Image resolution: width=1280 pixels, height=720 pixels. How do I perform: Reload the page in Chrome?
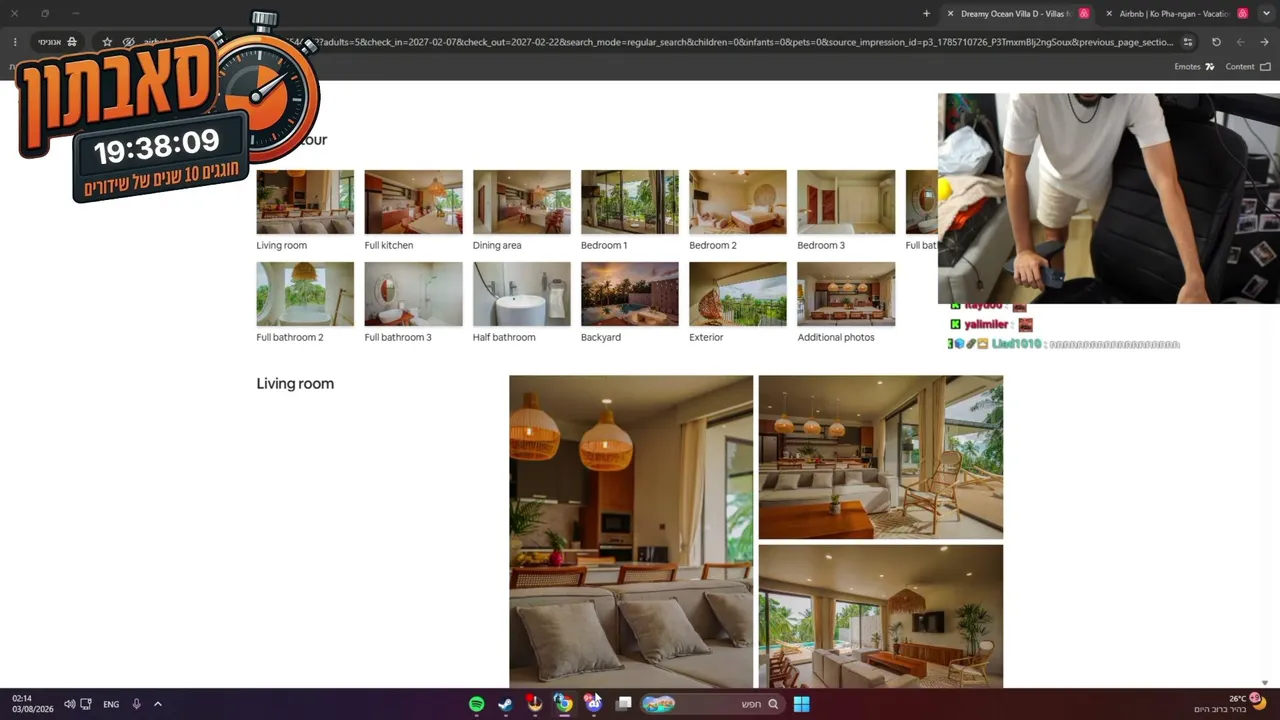(1216, 42)
